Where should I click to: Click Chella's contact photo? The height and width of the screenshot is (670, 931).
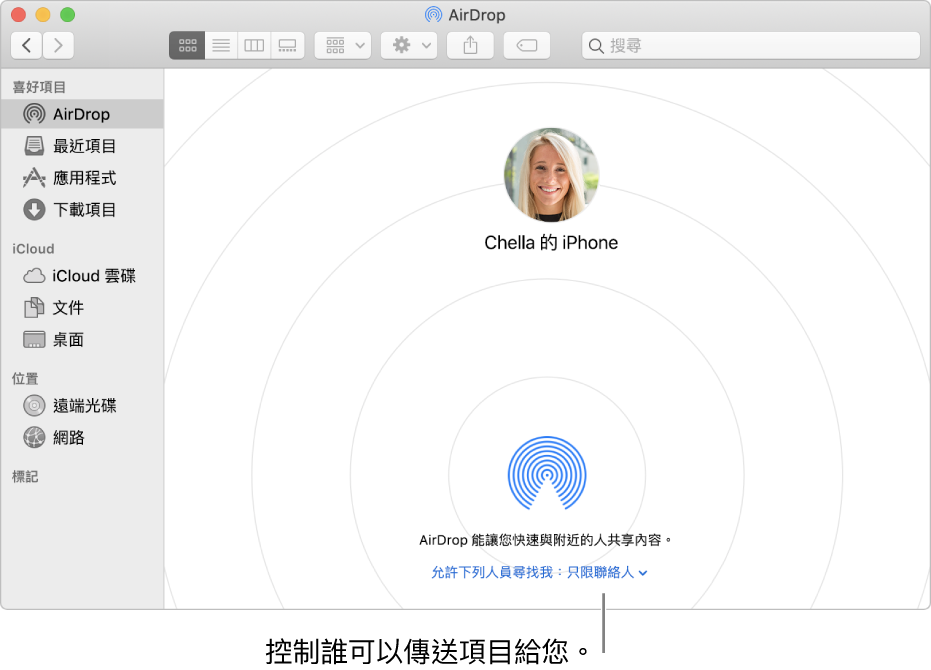pyautogui.click(x=551, y=175)
